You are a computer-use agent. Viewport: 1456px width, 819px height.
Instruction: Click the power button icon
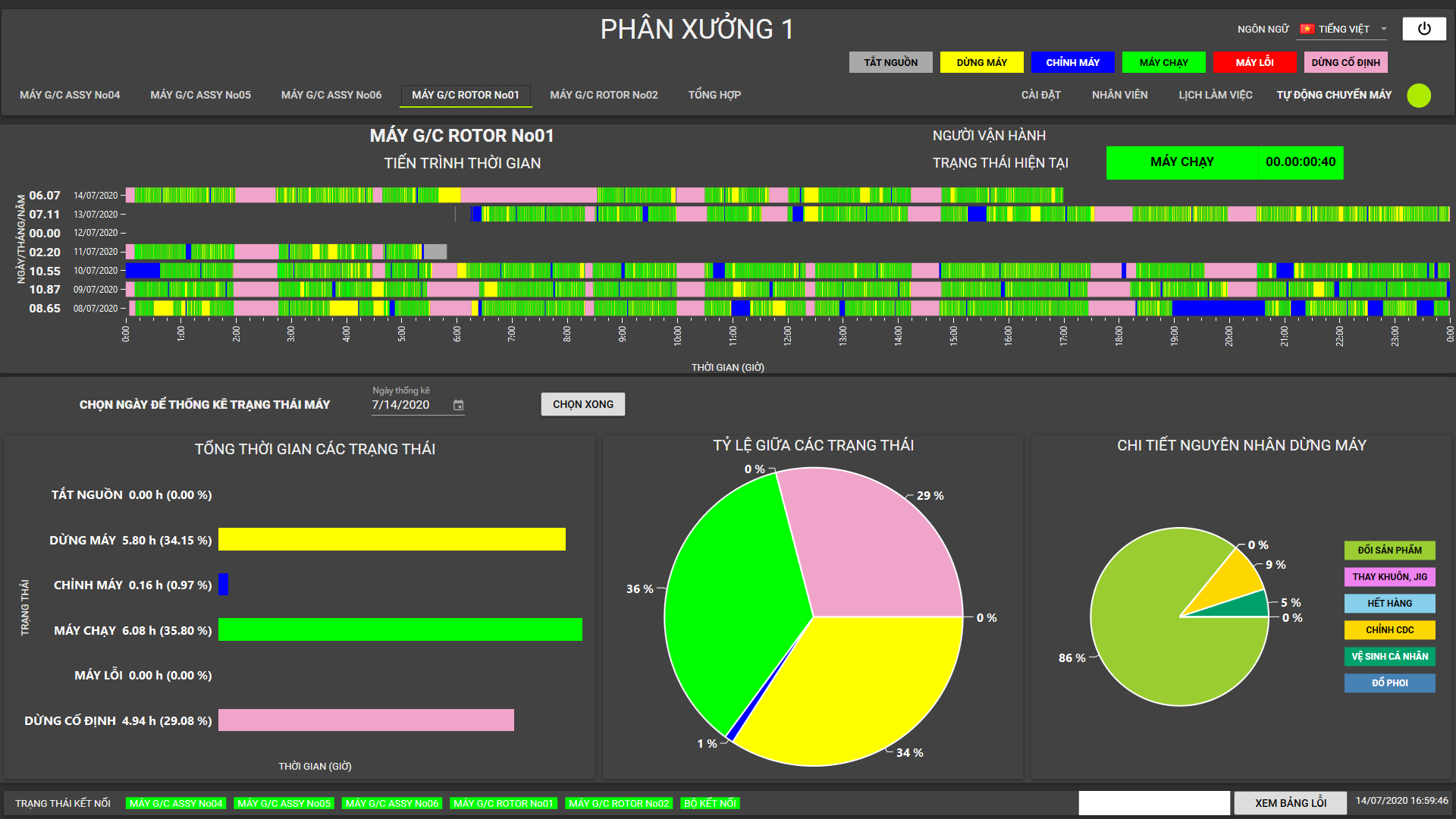[x=1423, y=29]
